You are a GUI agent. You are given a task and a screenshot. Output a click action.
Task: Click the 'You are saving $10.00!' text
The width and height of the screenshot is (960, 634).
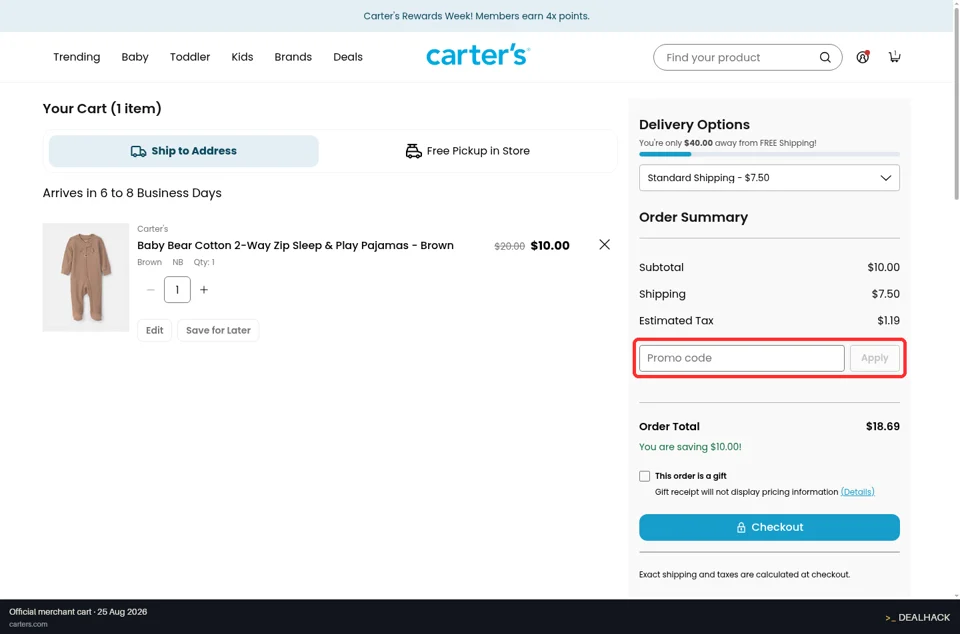coord(690,447)
